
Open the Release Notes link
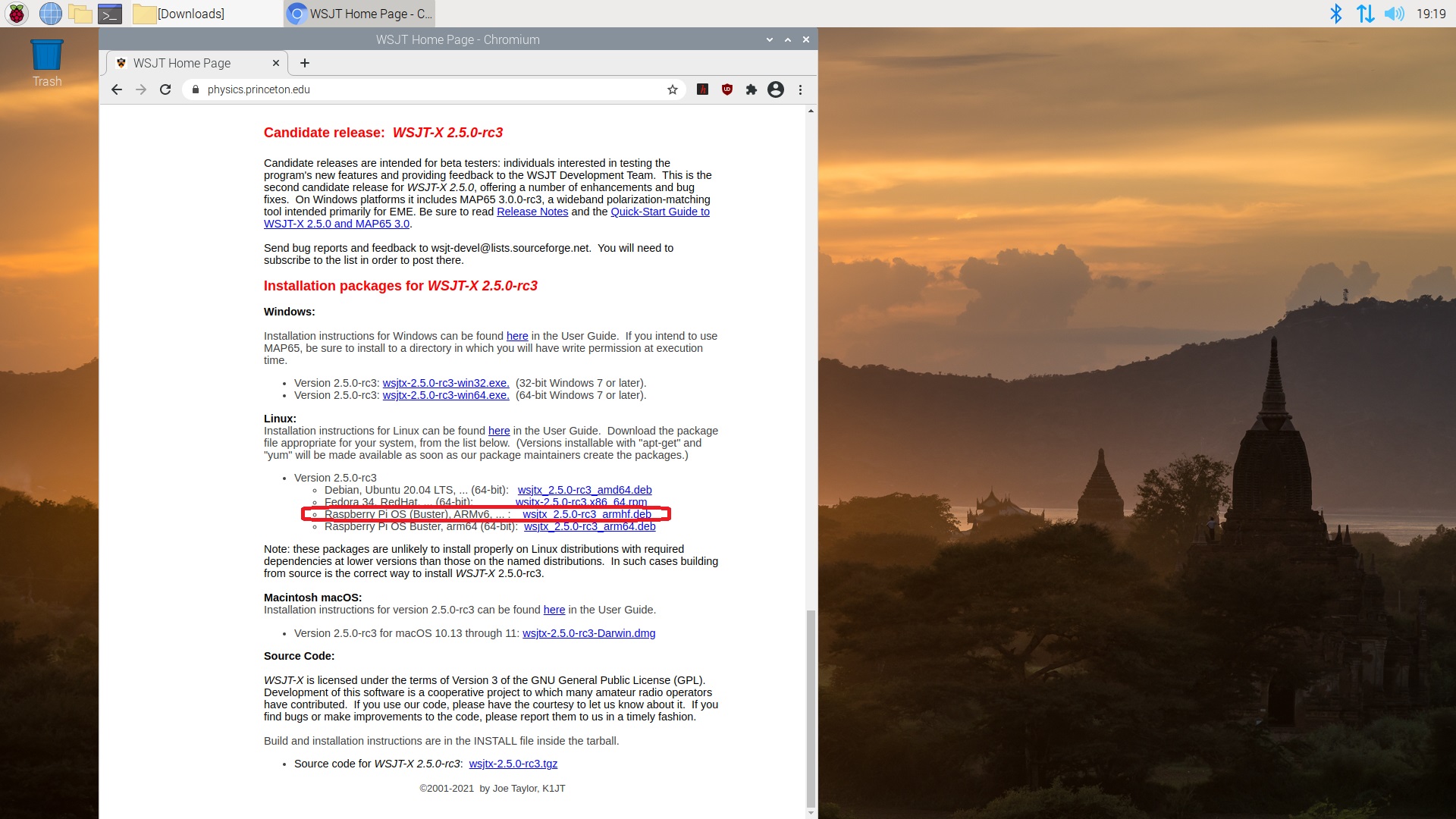[532, 212]
